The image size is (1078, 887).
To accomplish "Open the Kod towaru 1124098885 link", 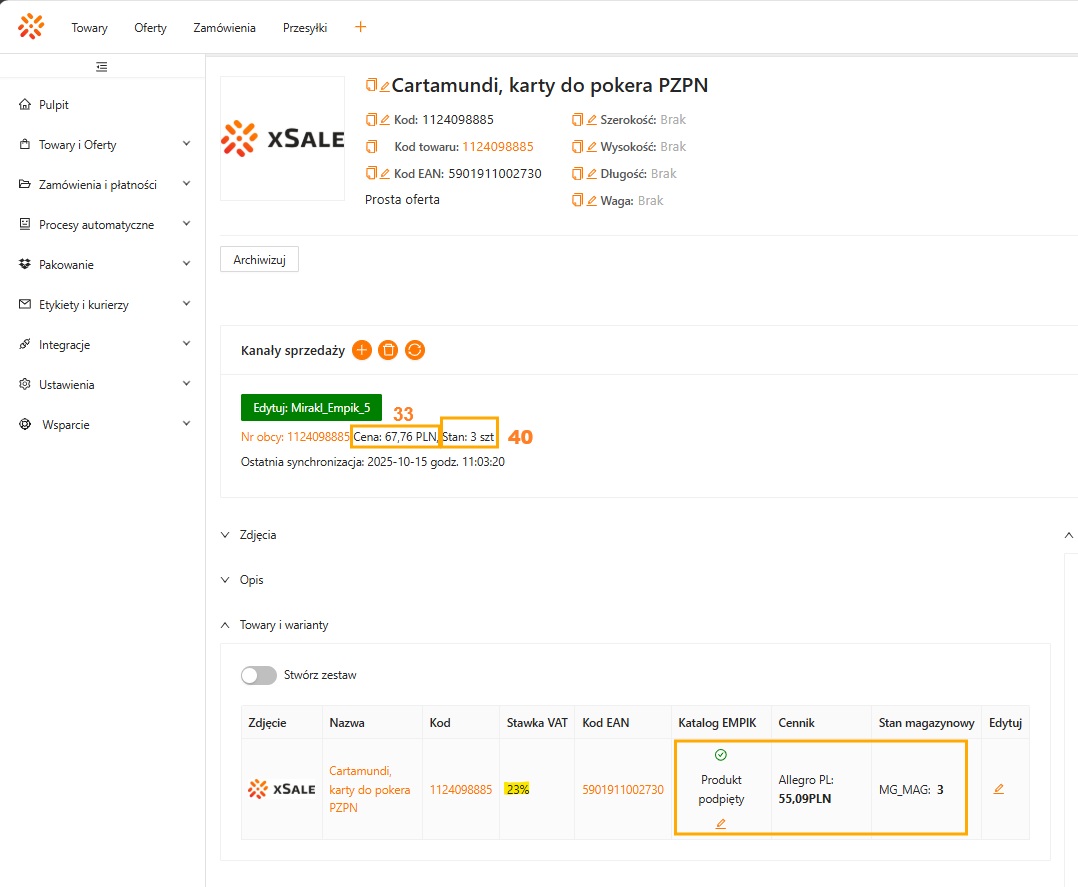I will (498, 147).
